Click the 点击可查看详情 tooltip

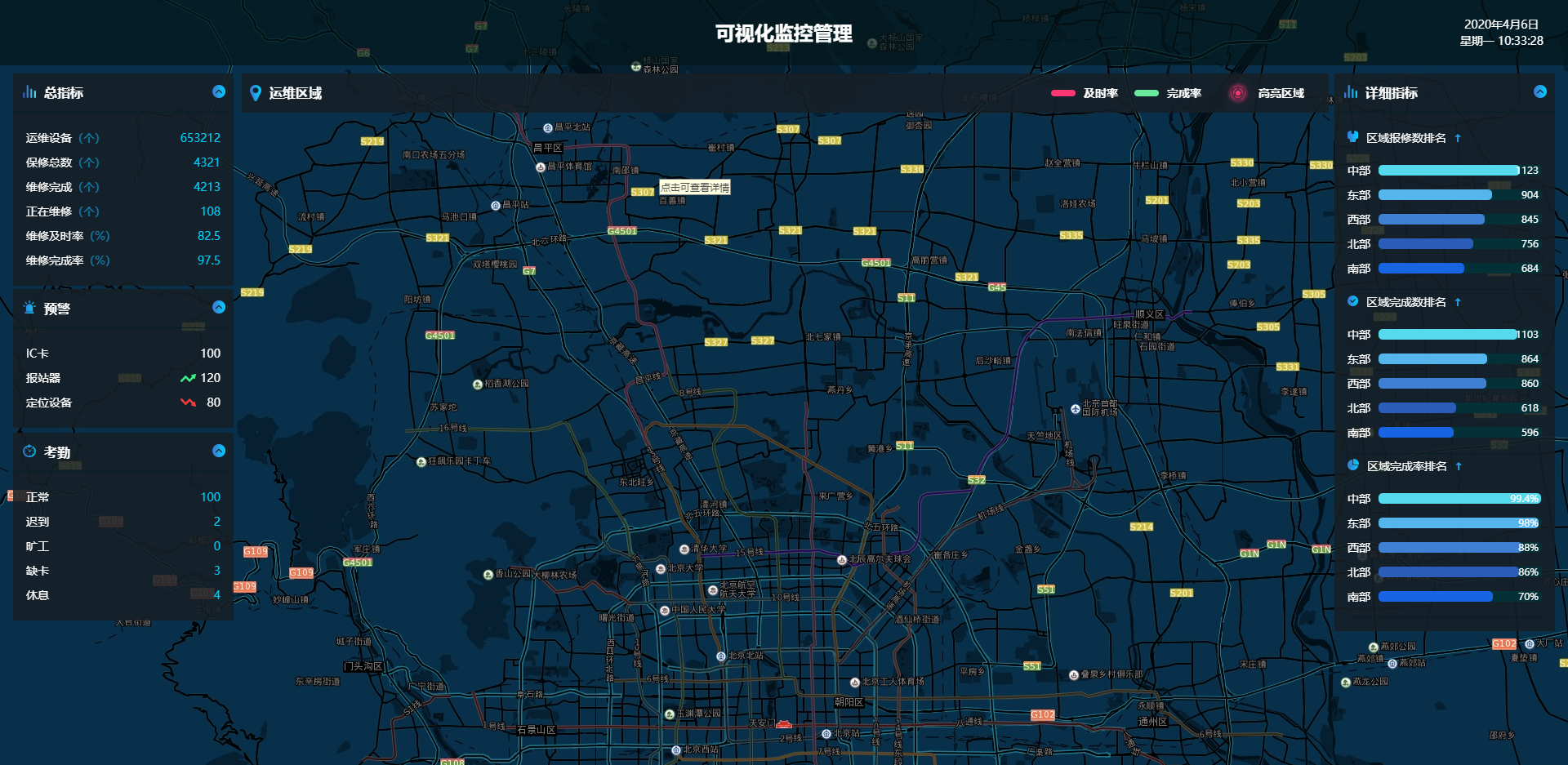[695, 187]
